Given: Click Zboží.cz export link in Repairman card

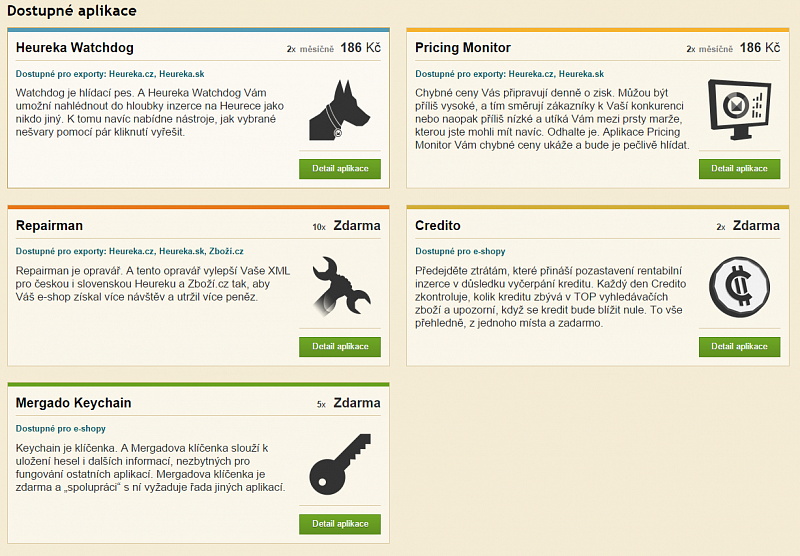Looking at the screenshot, I should click(x=227, y=251).
